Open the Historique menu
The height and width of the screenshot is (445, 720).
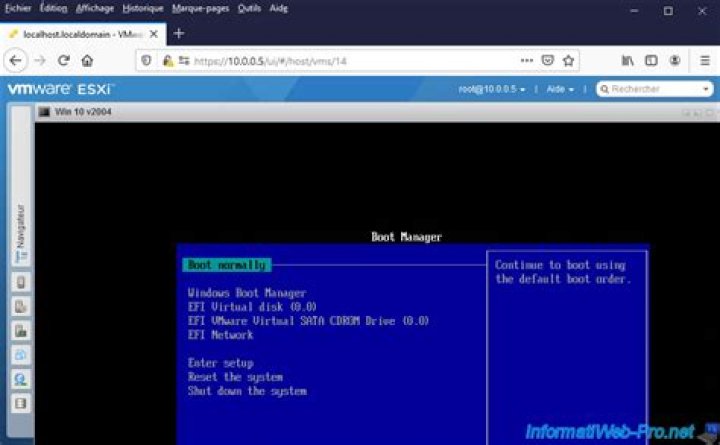[x=143, y=8]
